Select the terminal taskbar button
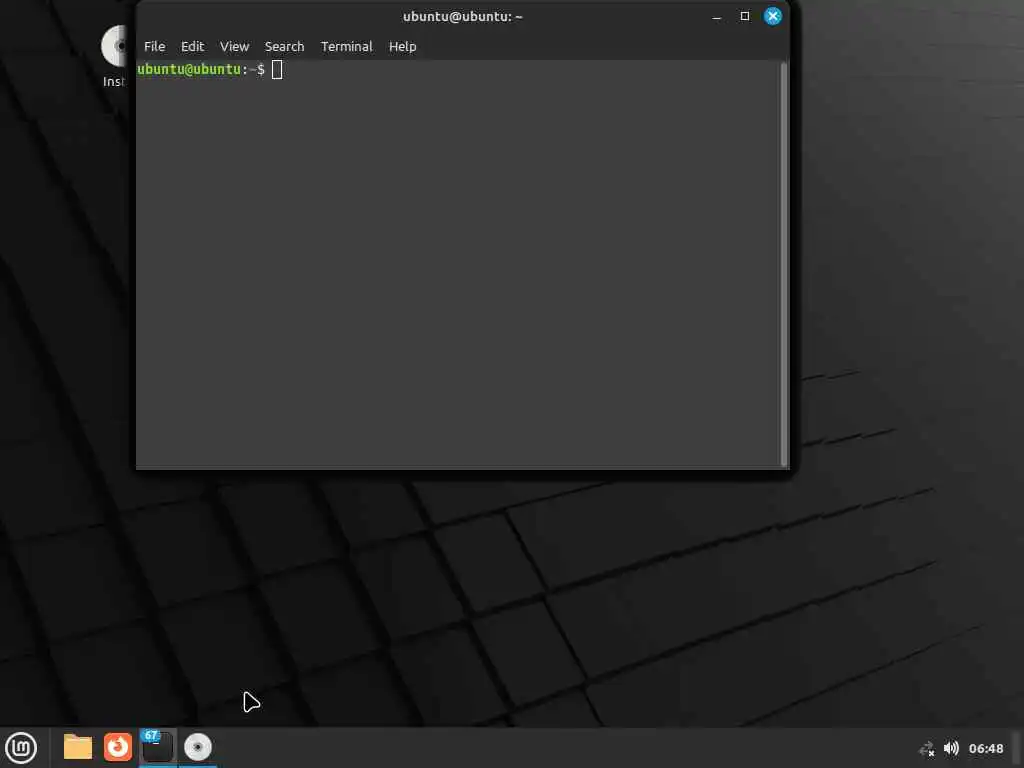This screenshot has height=768, width=1024. coord(157,747)
